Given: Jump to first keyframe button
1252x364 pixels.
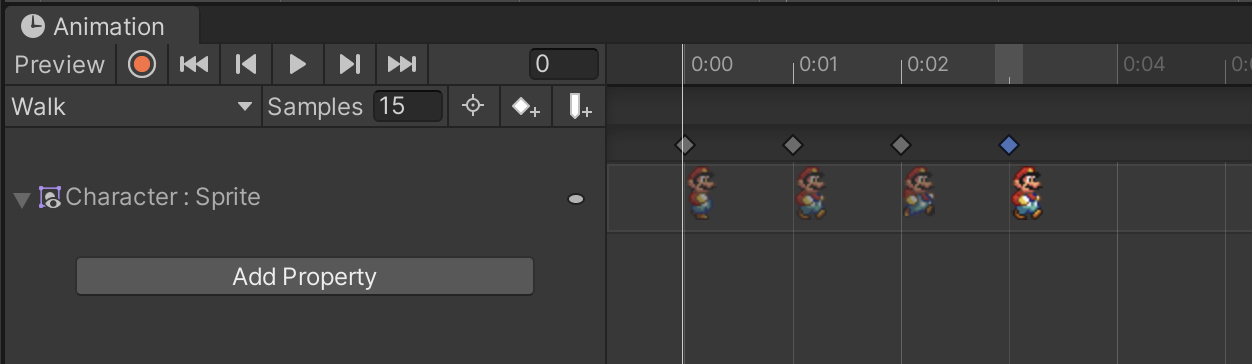Looking at the screenshot, I should (194, 64).
